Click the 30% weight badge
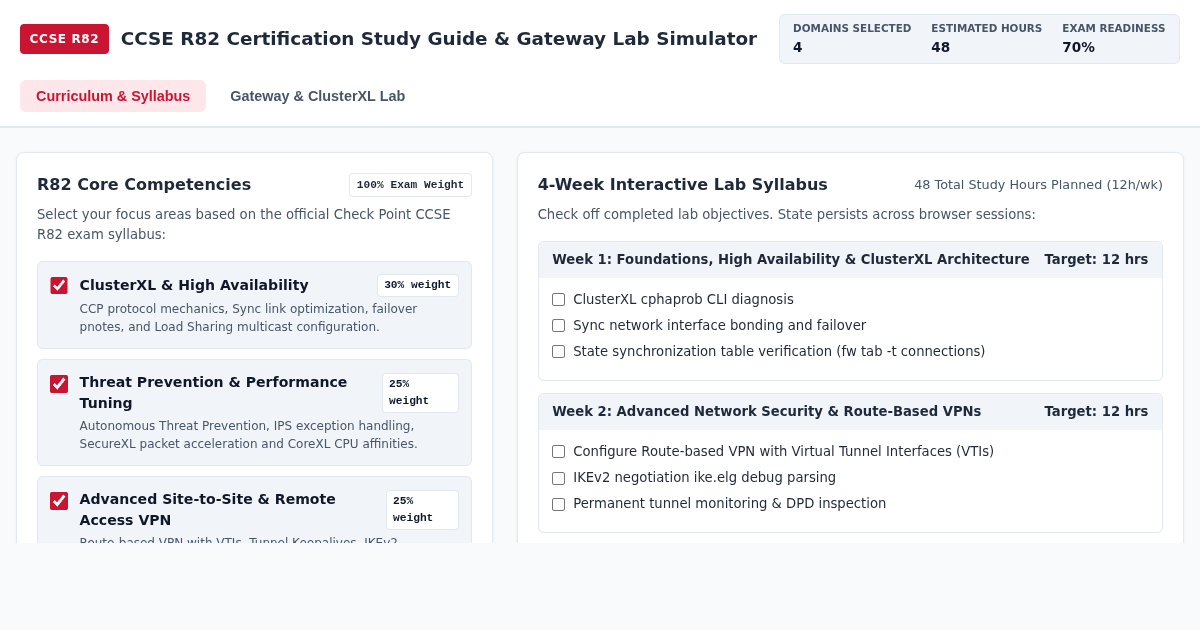Viewport: 1200px width, 630px height. (417, 285)
